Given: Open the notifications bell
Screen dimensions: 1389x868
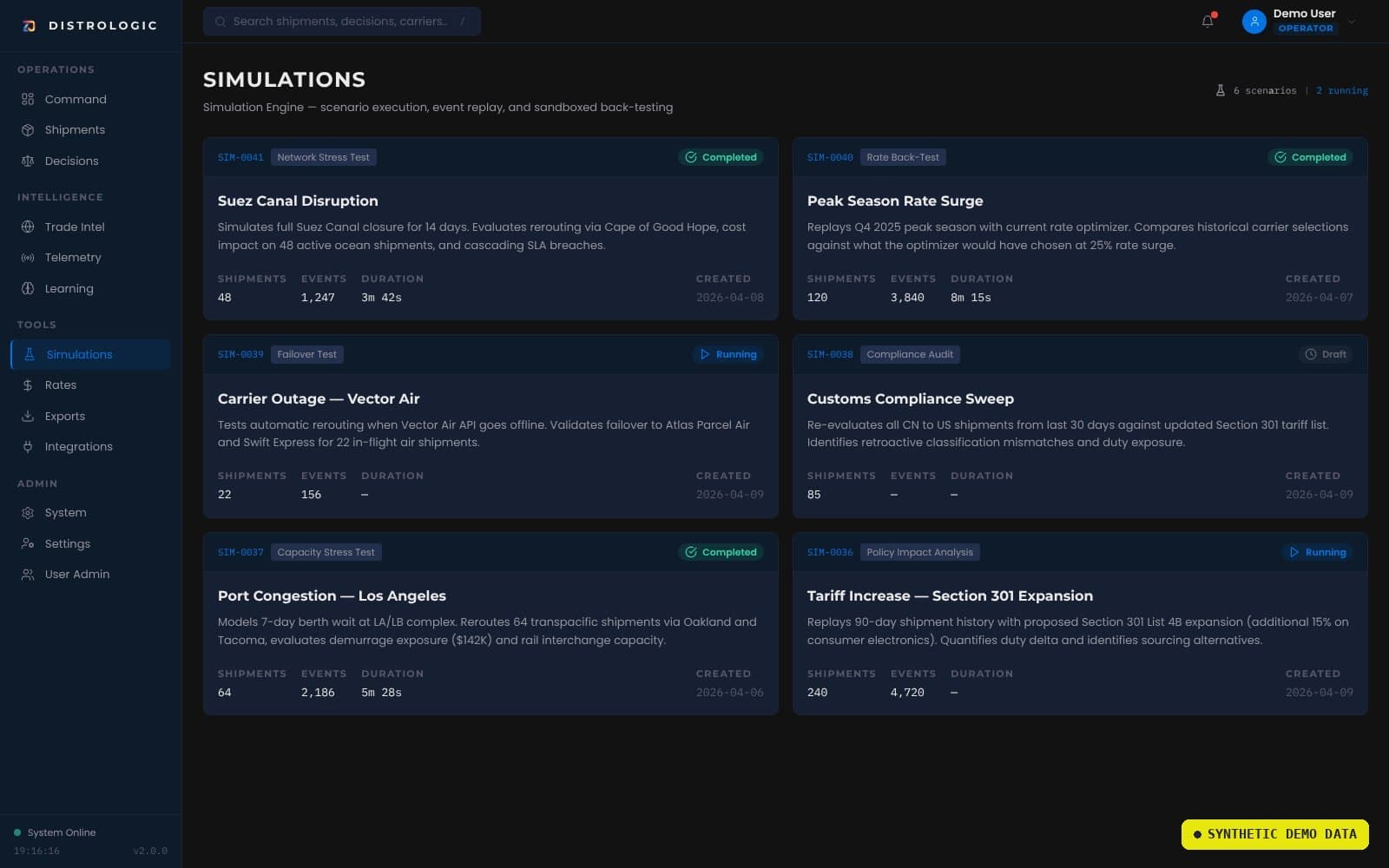Looking at the screenshot, I should (x=1208, y=21).
